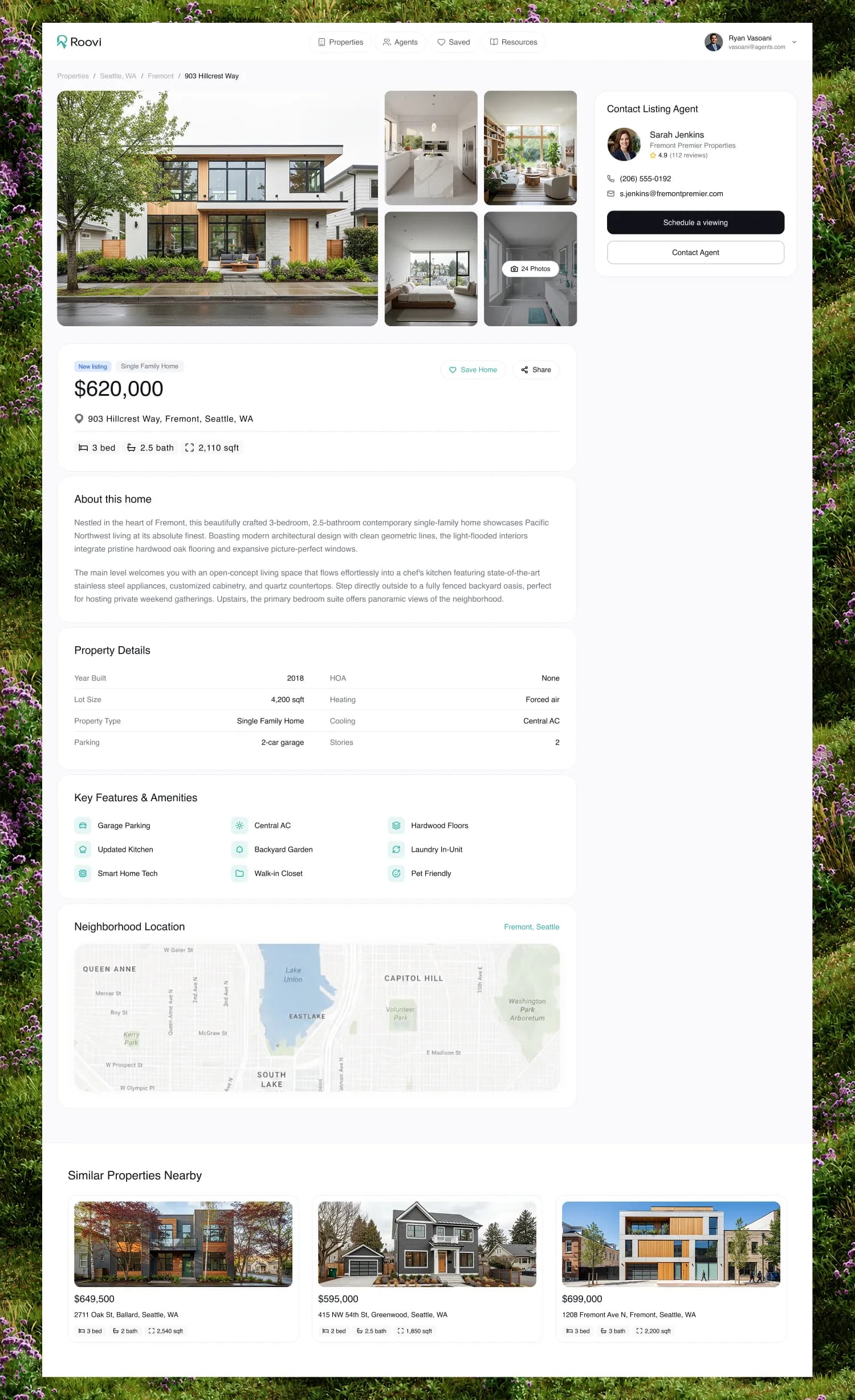The height and width of the screenshot is (1400, 855).
Task: Click the Pet Friendly amenity icon
Action: point(396,873)
